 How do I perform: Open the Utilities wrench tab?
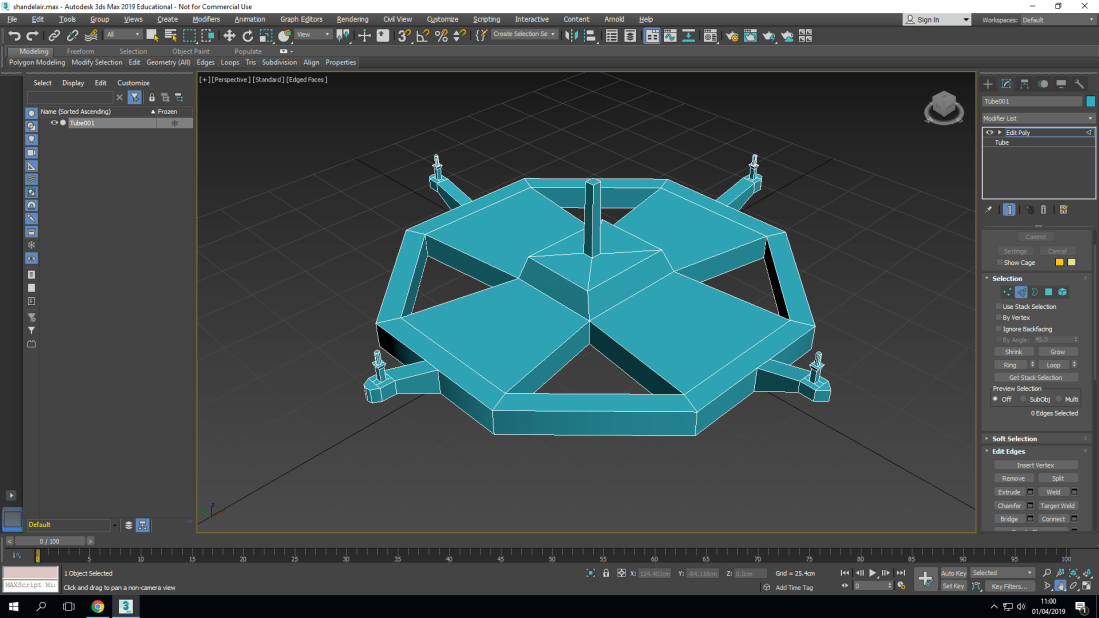tap(1080, 84)
